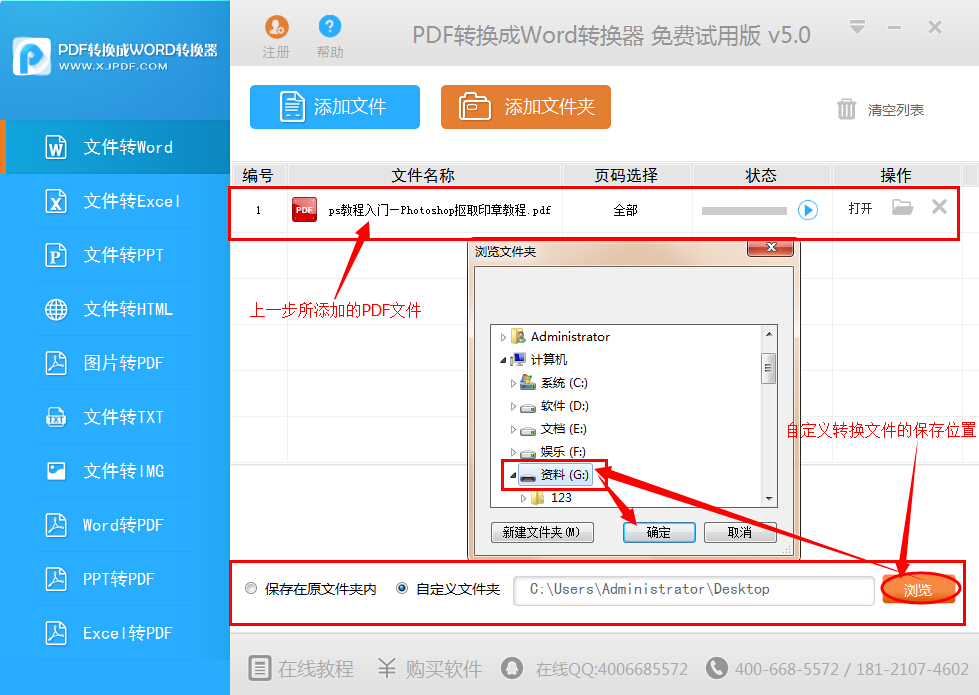This screenshot has width=979, height=695.
Task: Click the 编号 column header
Action: (258, 175)
